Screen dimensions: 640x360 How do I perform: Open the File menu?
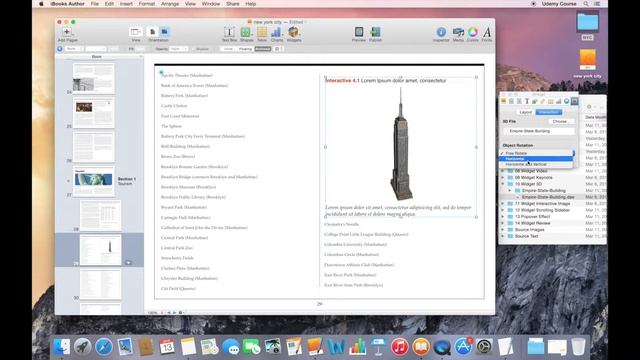tap(95, 4)
